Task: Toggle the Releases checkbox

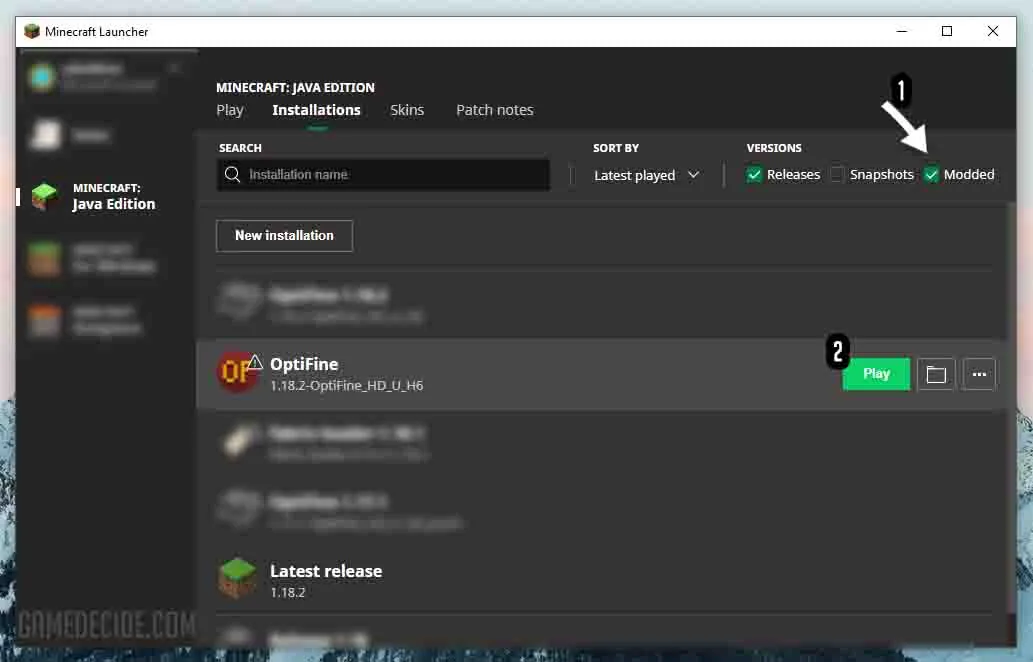Action: (x=754, y=175)
